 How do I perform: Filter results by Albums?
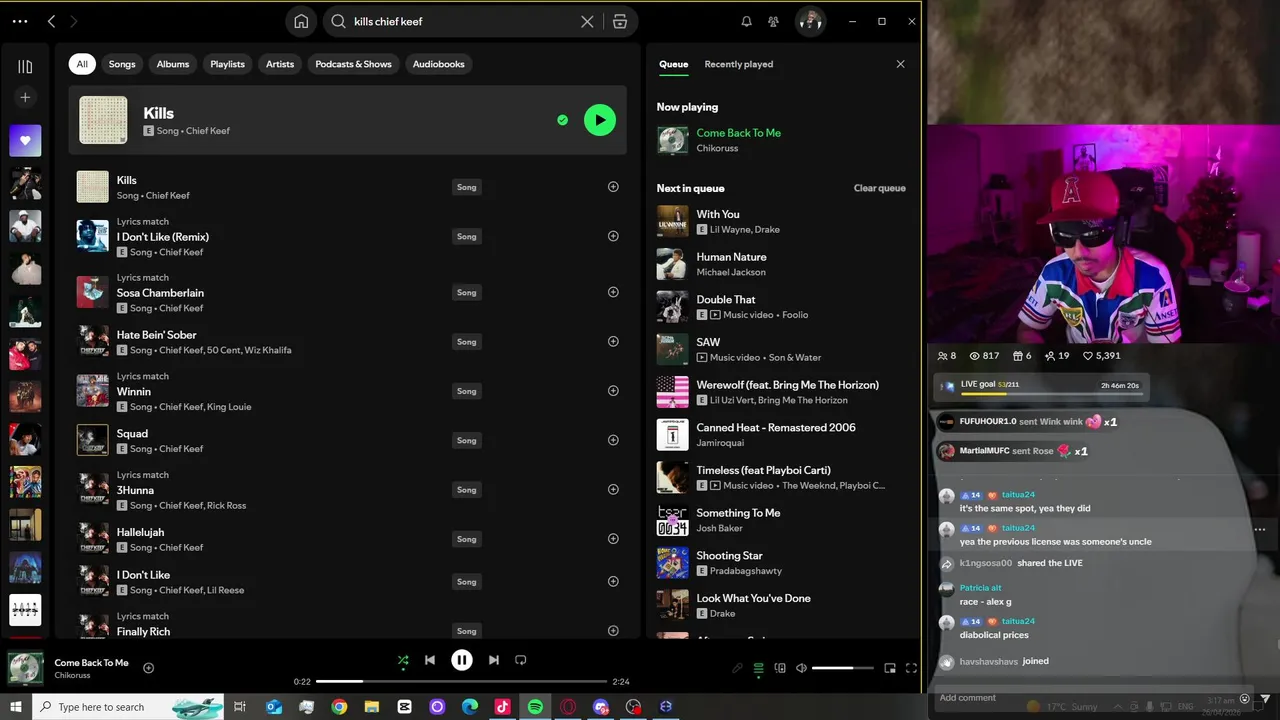pyautogui.click(x=173, y=64)
